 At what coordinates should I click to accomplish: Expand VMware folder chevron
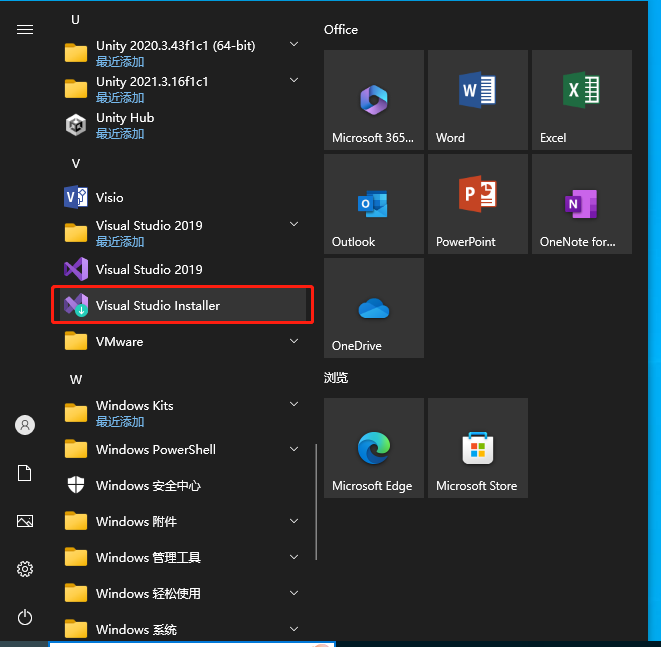pos(294,341)
